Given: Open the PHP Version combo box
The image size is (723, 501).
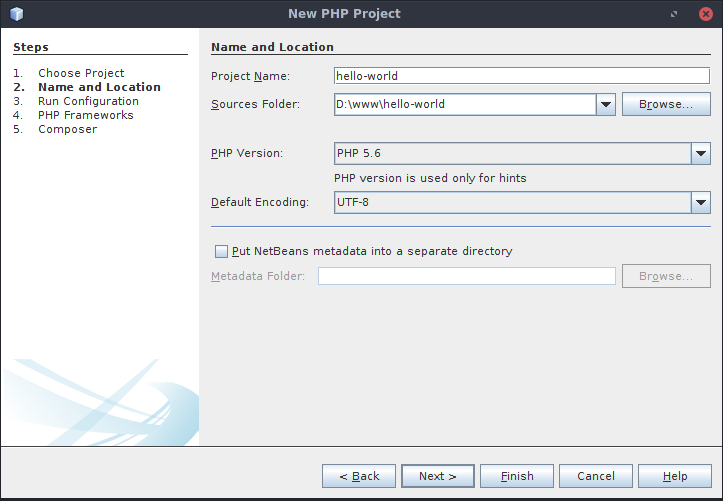Looking at the screenshot, I should pos(522,153).
